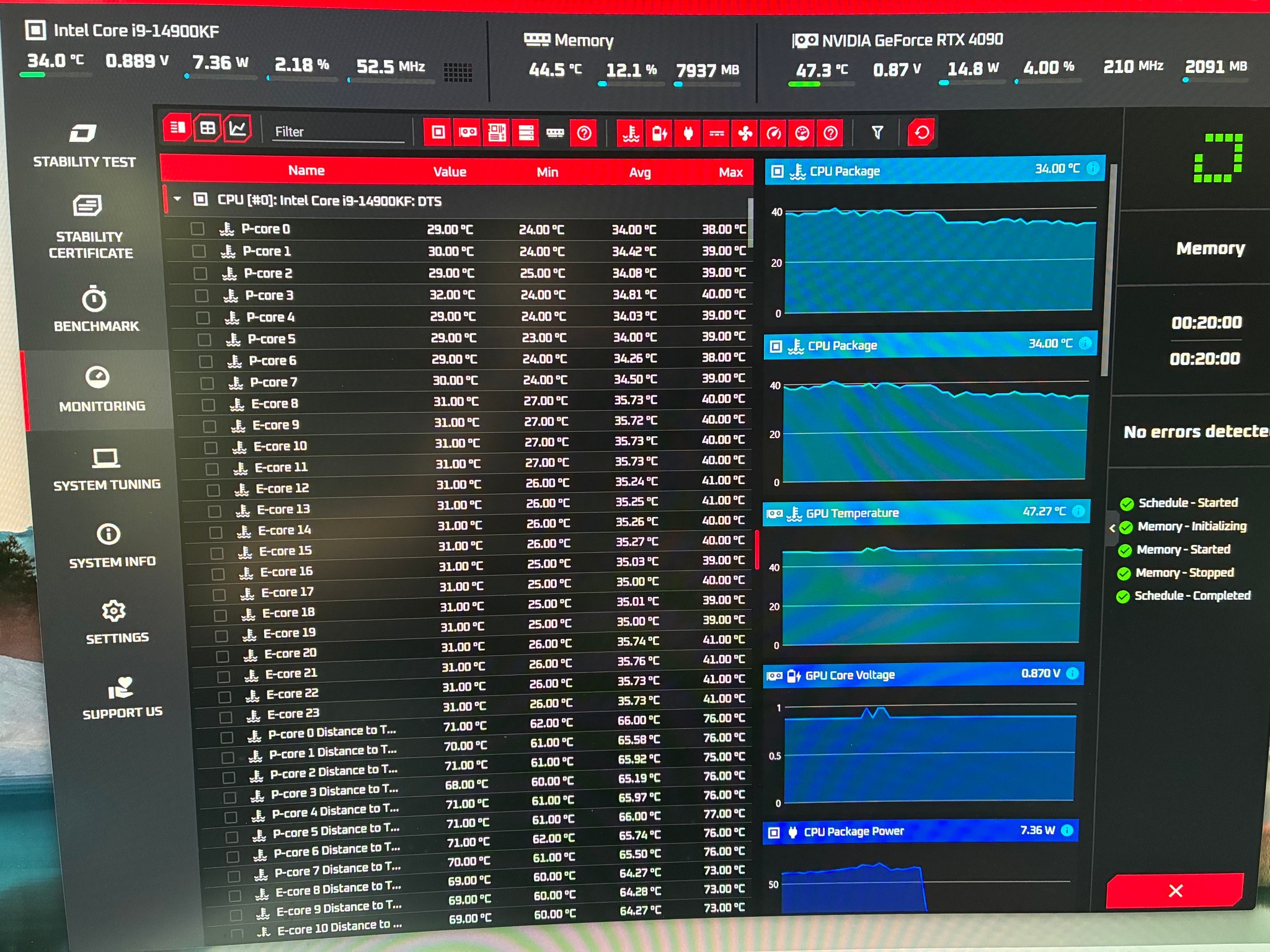Toggle the question-mark filter beside the memory icon
Image resolution: width=1270 pixels, height=952 pixels.
click(x=584, y=133)
